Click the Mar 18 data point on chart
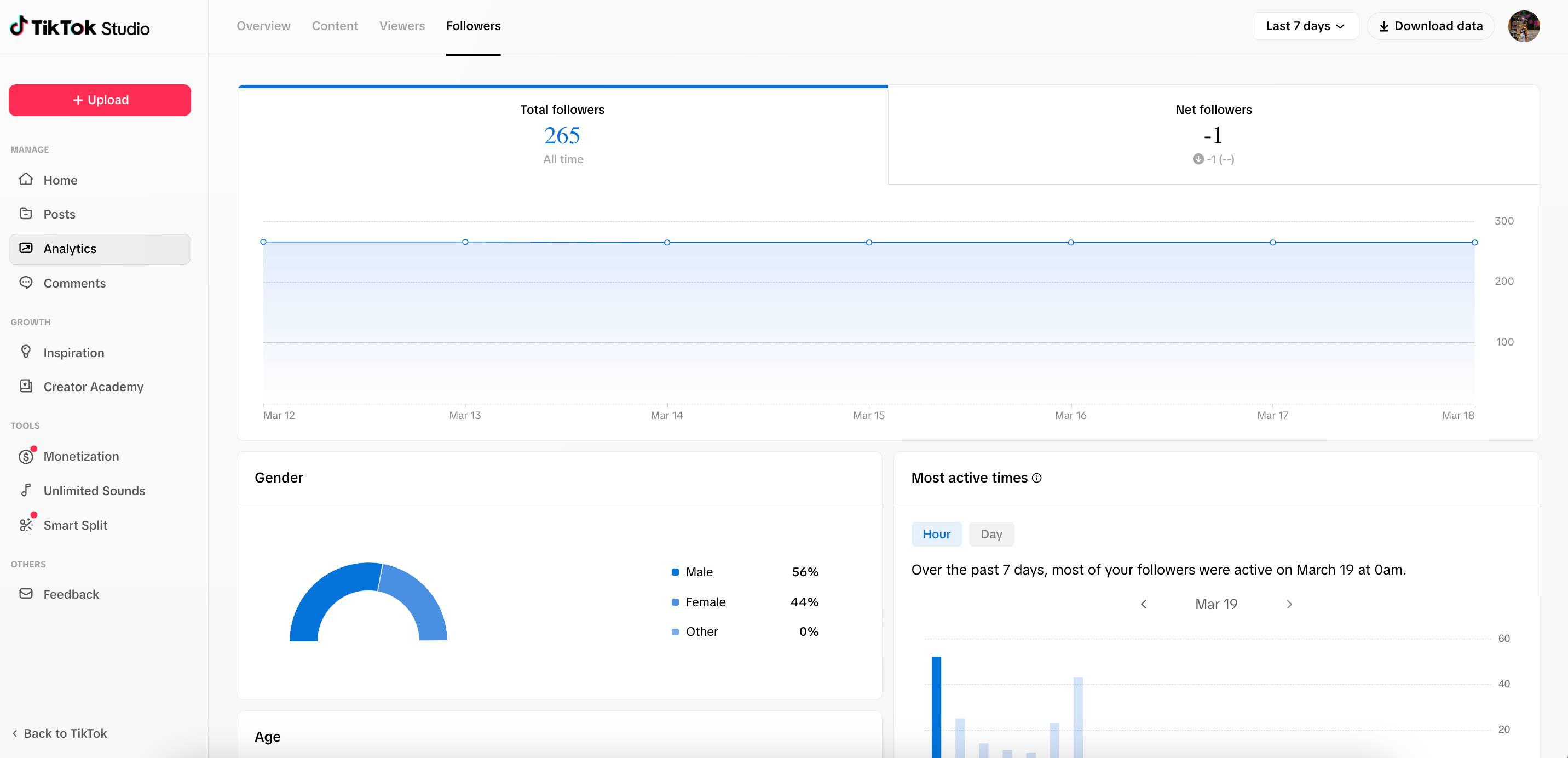Image resolution: width=1568 pixels, height=758 pixels. (1474, 242)
